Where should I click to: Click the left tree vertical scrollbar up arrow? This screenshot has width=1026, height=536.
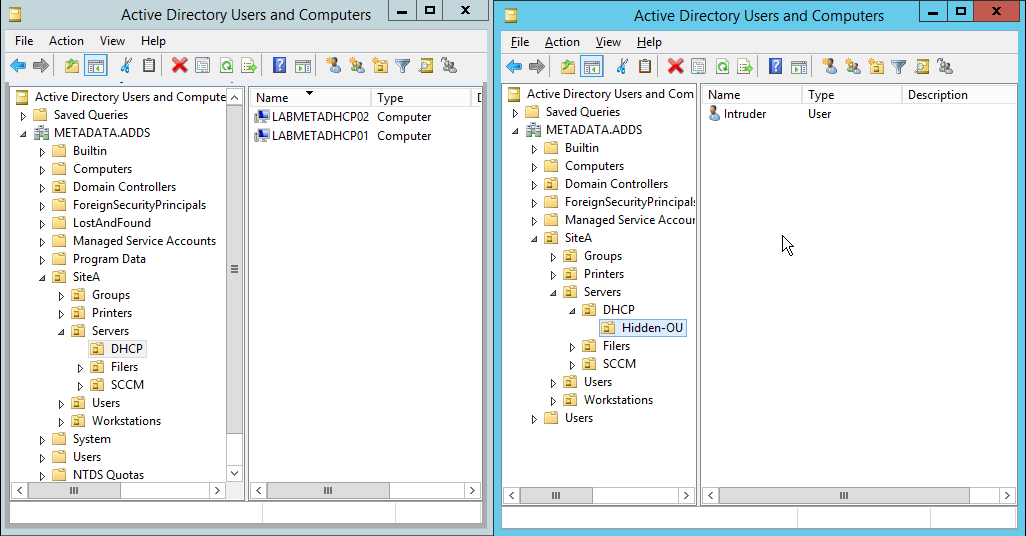click(x=234, y=97)
